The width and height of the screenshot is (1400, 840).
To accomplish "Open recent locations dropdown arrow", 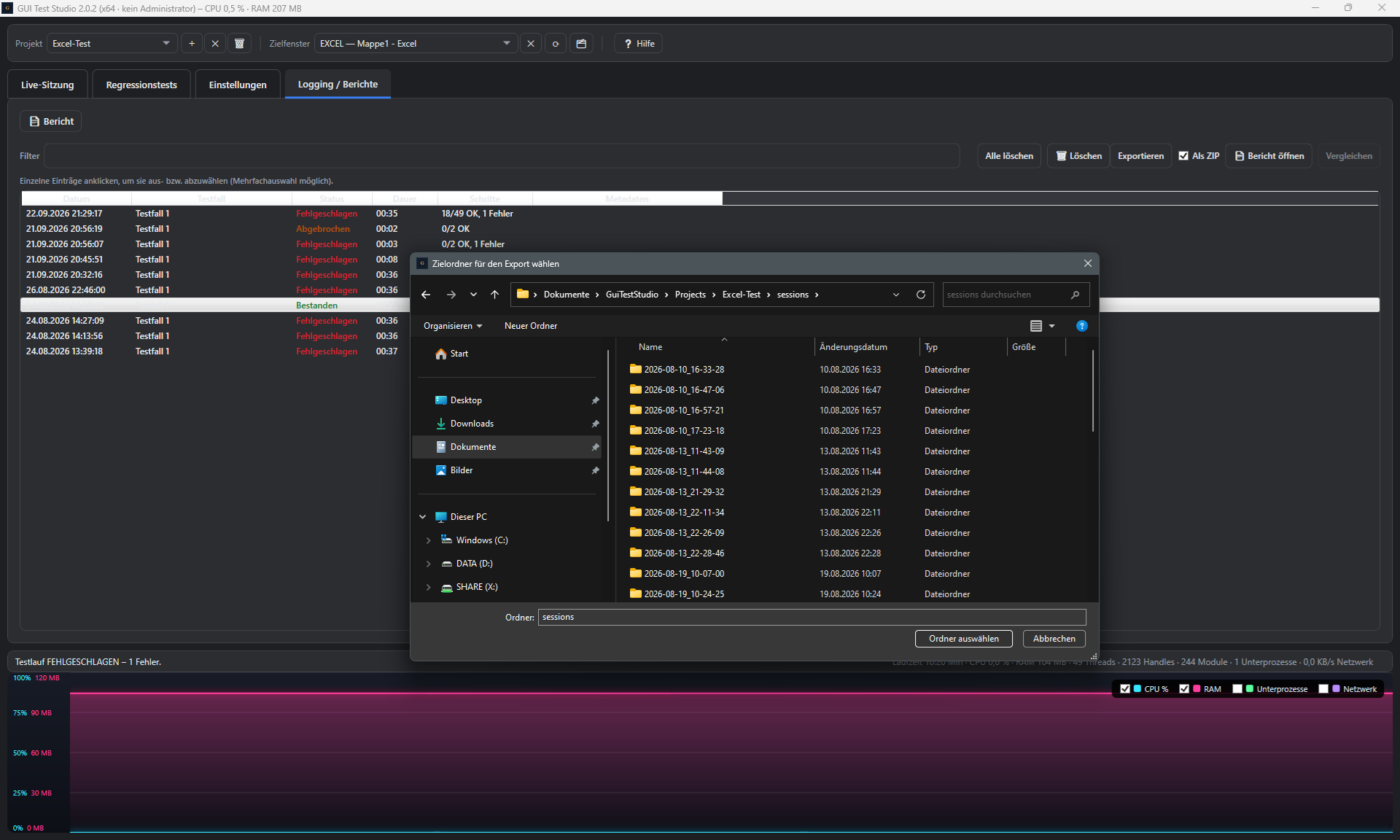I will click(473, 295).
